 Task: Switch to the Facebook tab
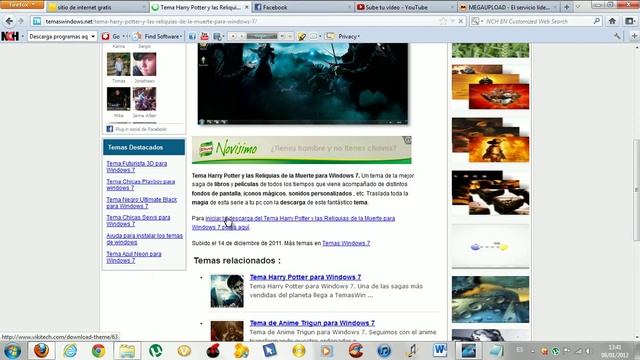coord(302,7)
